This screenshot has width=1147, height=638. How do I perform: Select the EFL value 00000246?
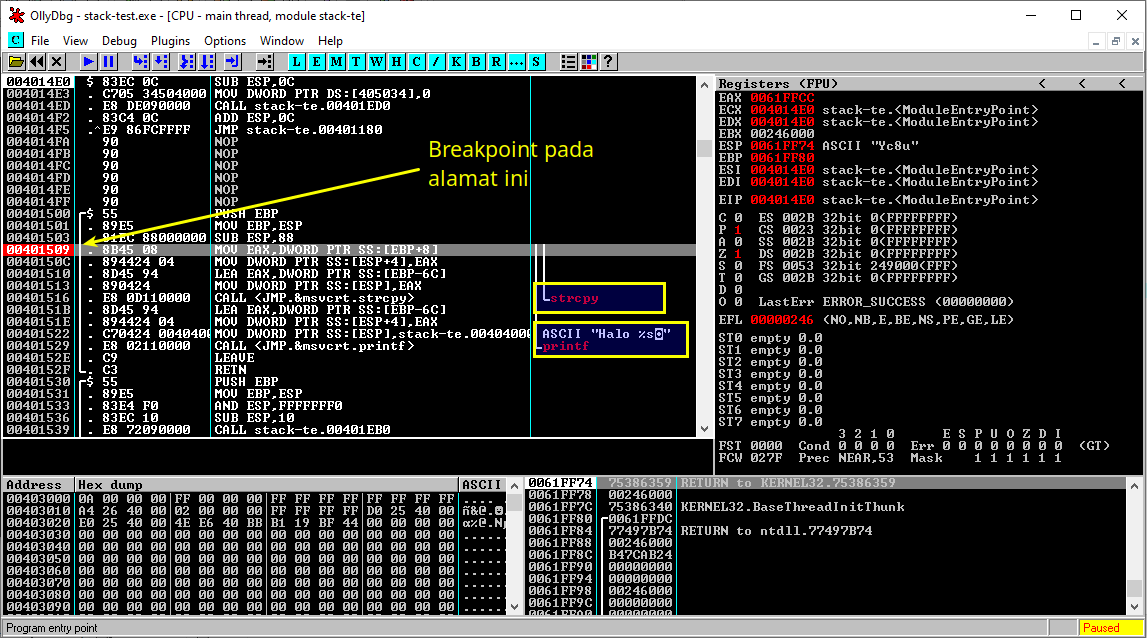[x=782, y=320]
